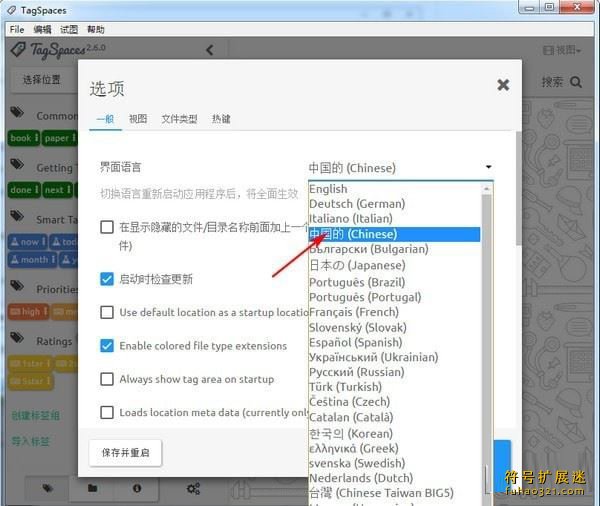600x506 pixels.
Task: Choose Korean language option
Action: click(395, 434)
